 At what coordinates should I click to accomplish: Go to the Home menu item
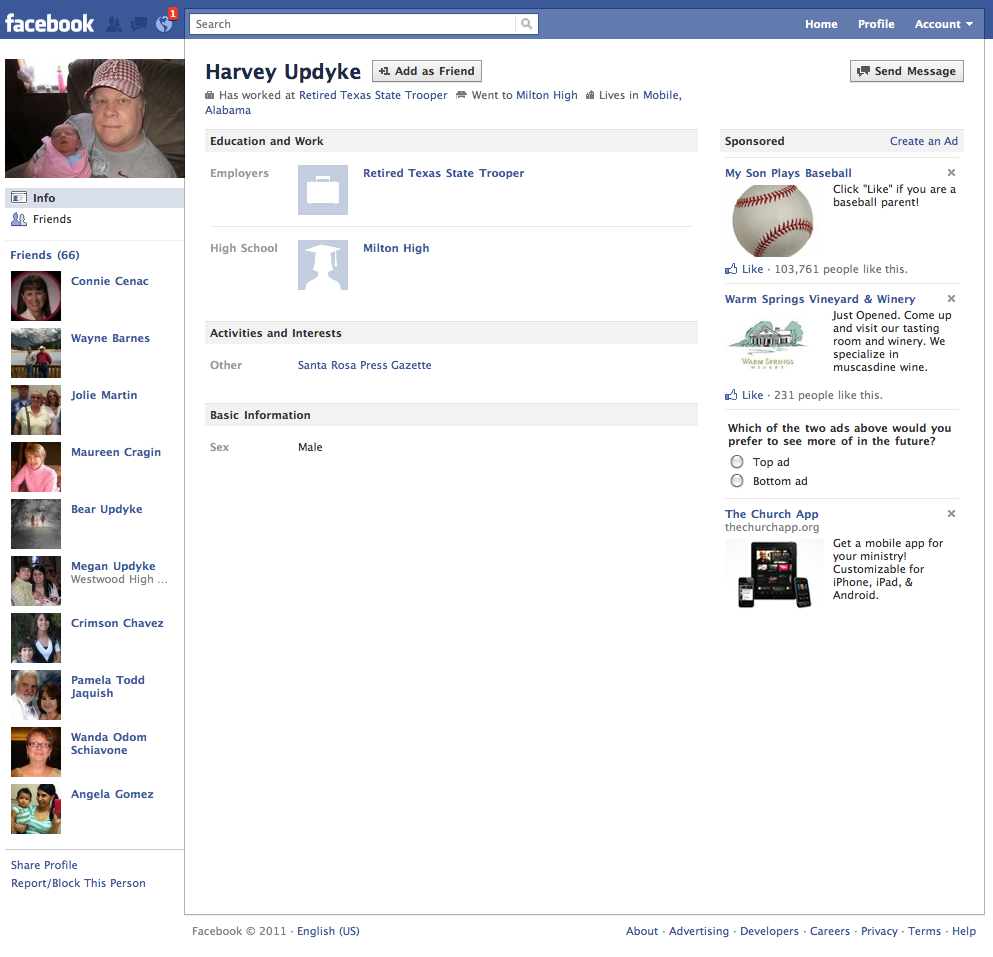coord(821,24)
